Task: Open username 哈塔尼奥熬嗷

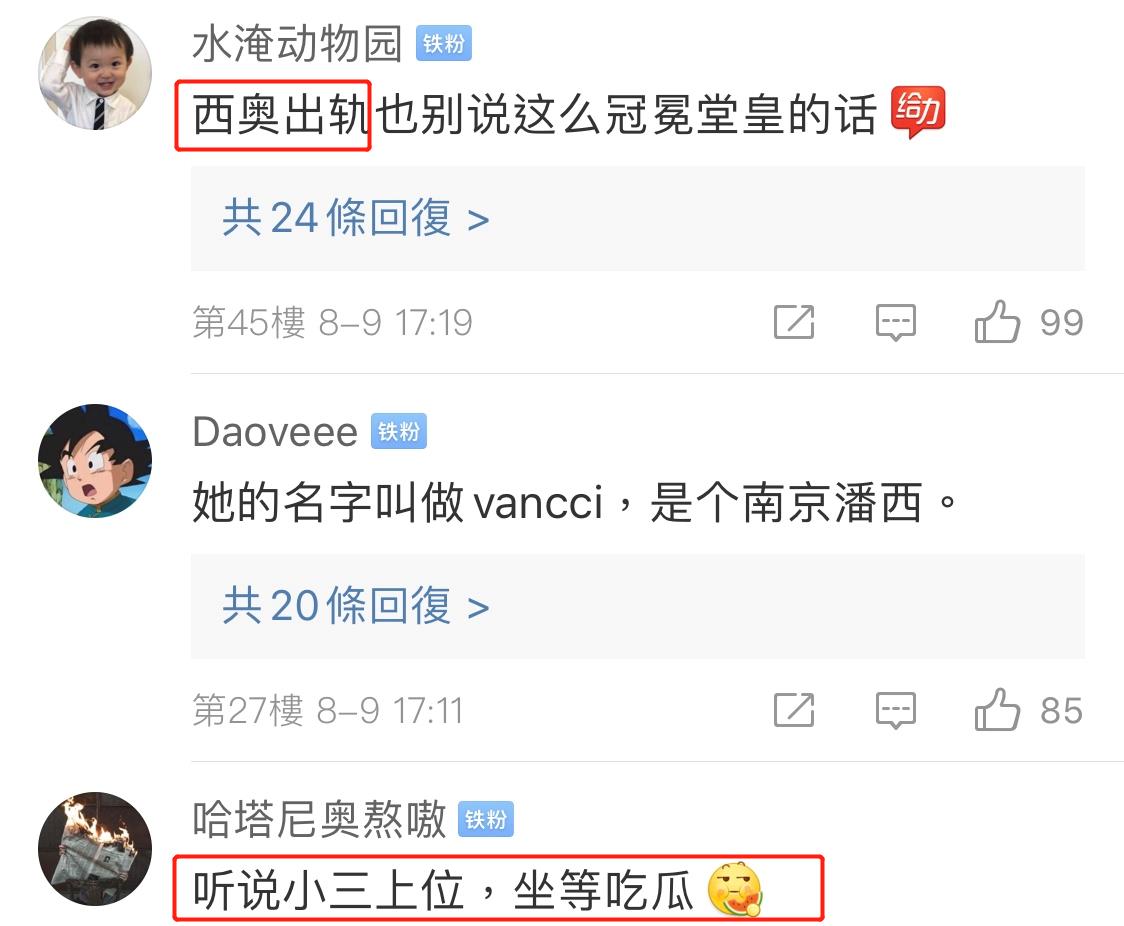Action: 320,818
